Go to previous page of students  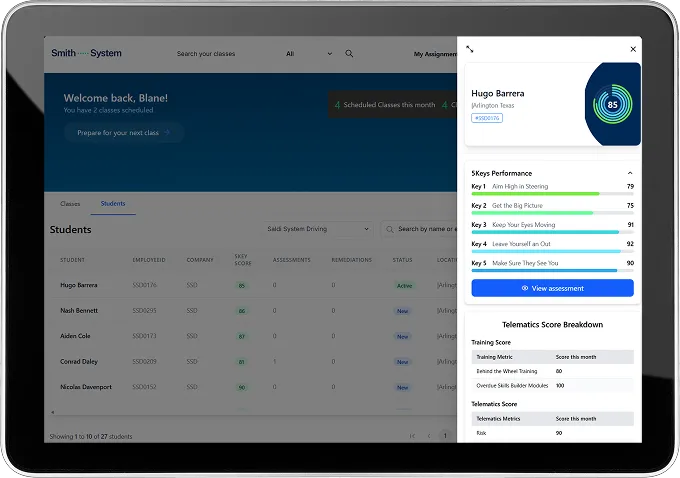point(429,436)
